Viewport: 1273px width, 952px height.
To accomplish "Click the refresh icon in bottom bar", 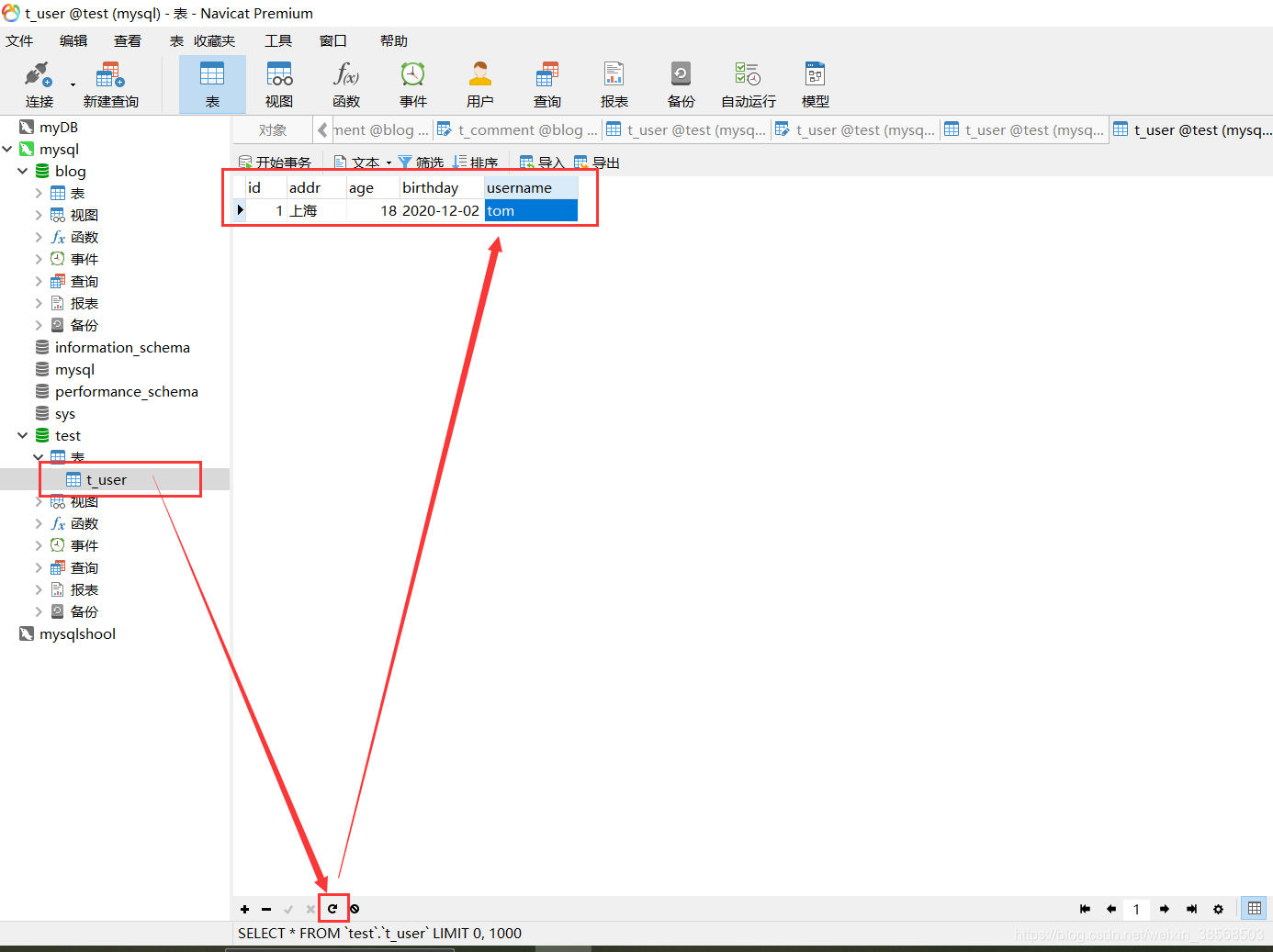I will click(x=332, y=909).
